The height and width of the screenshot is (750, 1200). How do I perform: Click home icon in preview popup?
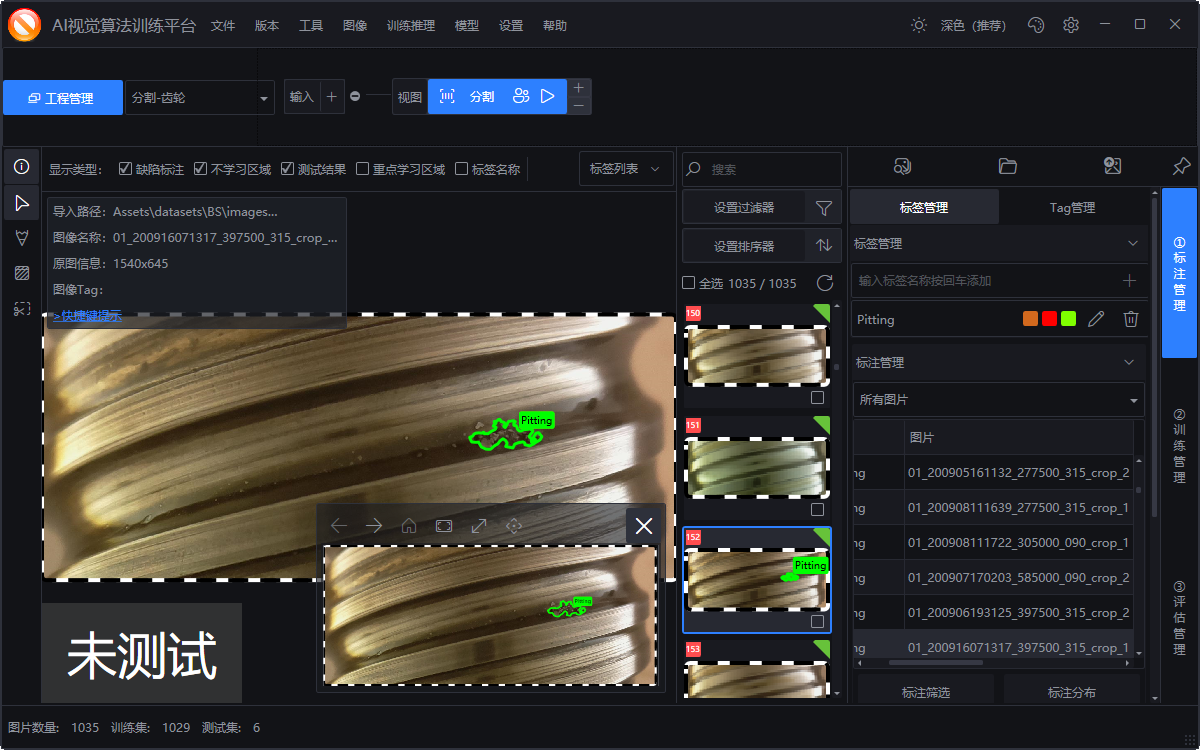(x=409, y=525)
